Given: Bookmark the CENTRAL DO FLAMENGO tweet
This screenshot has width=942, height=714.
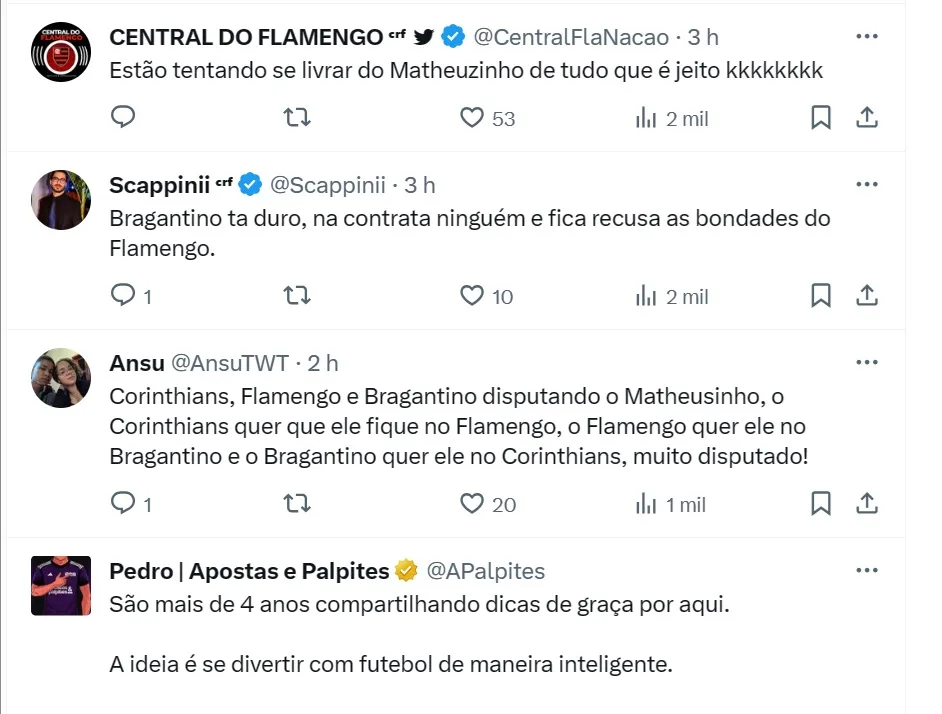Looking at the screenshot, I should [820, 118].
